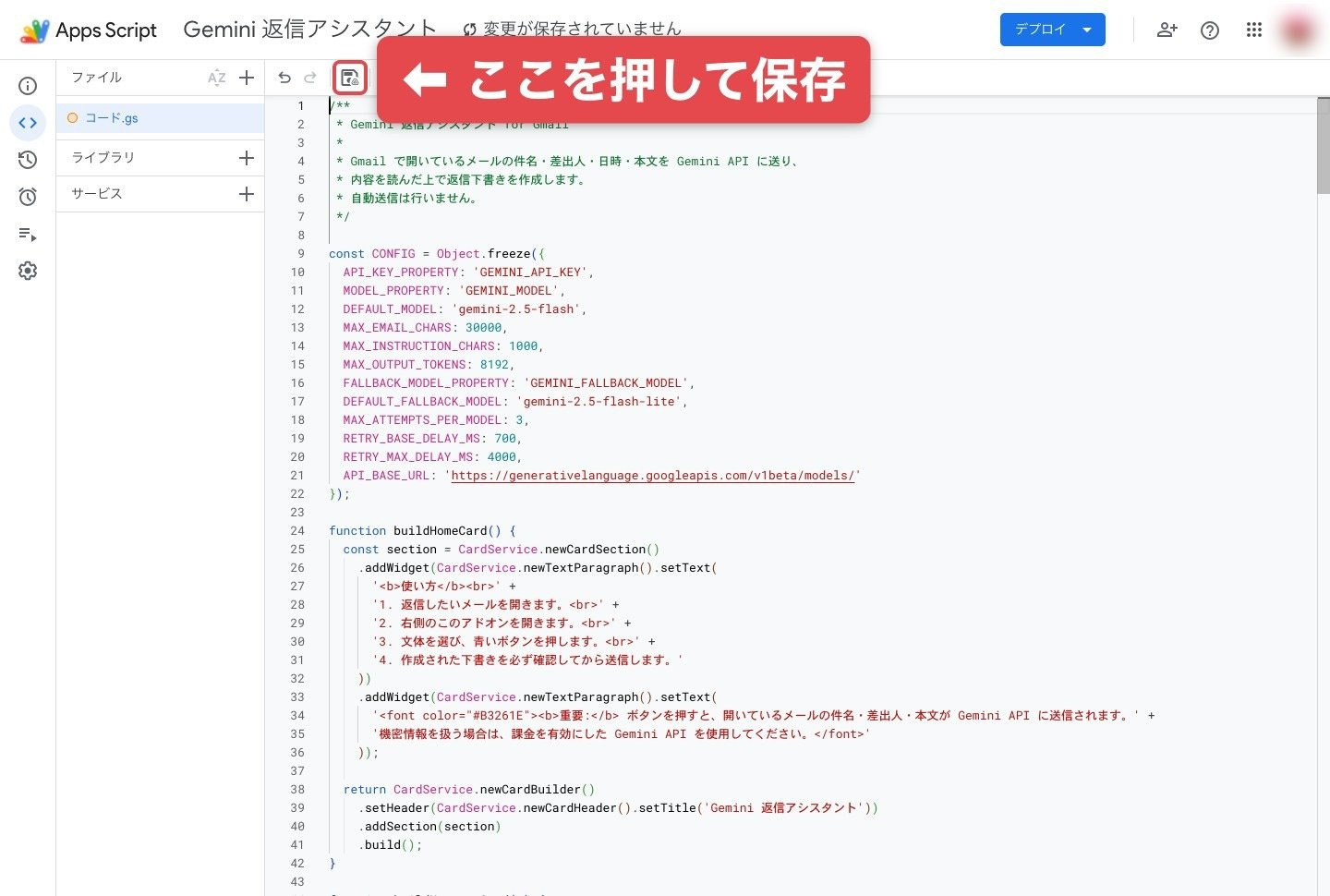This screenshot has width=1330, height=896.
Task: Redo the last undone edit
Action: tap(310, 79)
